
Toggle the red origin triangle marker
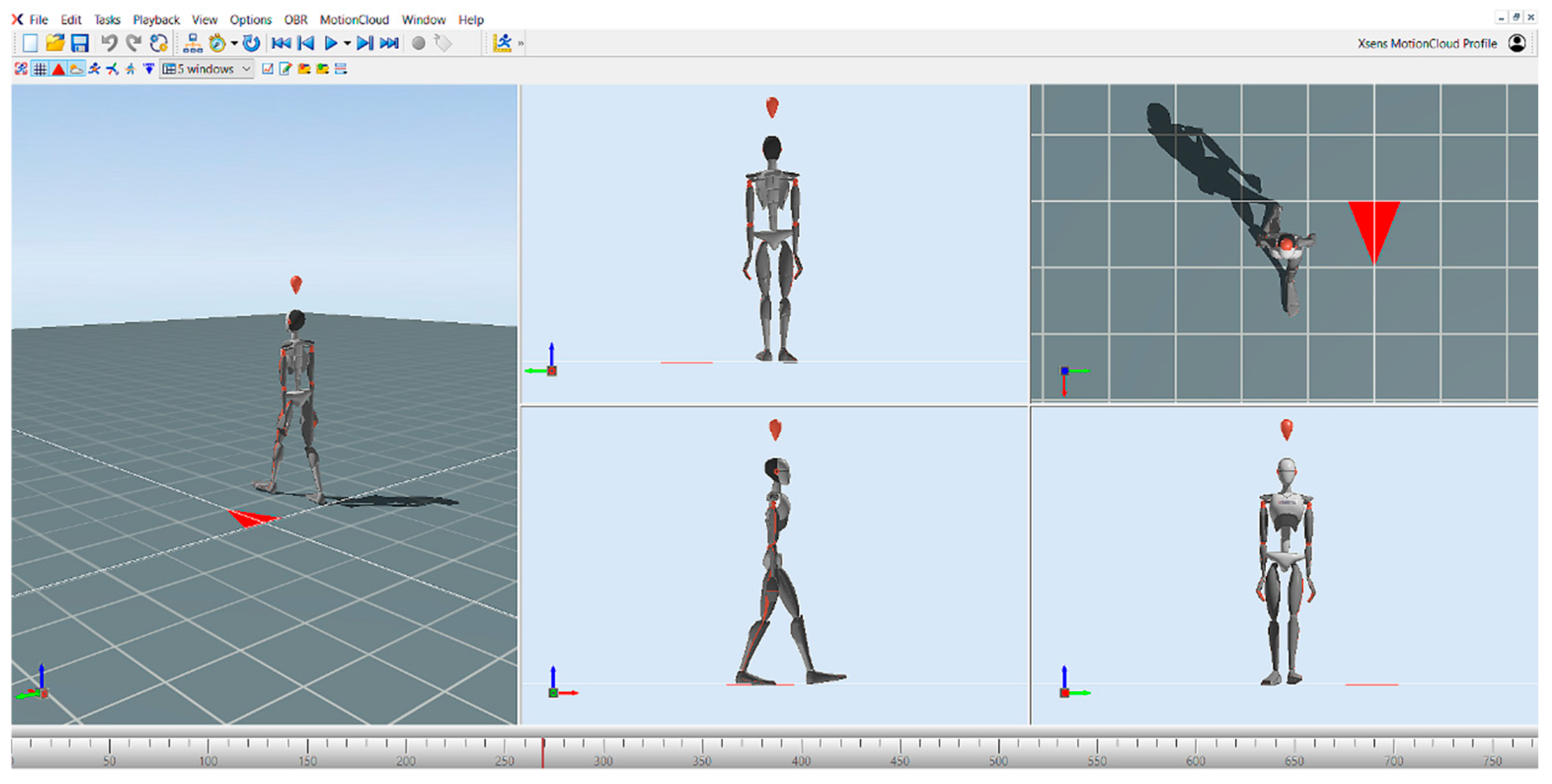pyautogui.click(x=58, y=69)
